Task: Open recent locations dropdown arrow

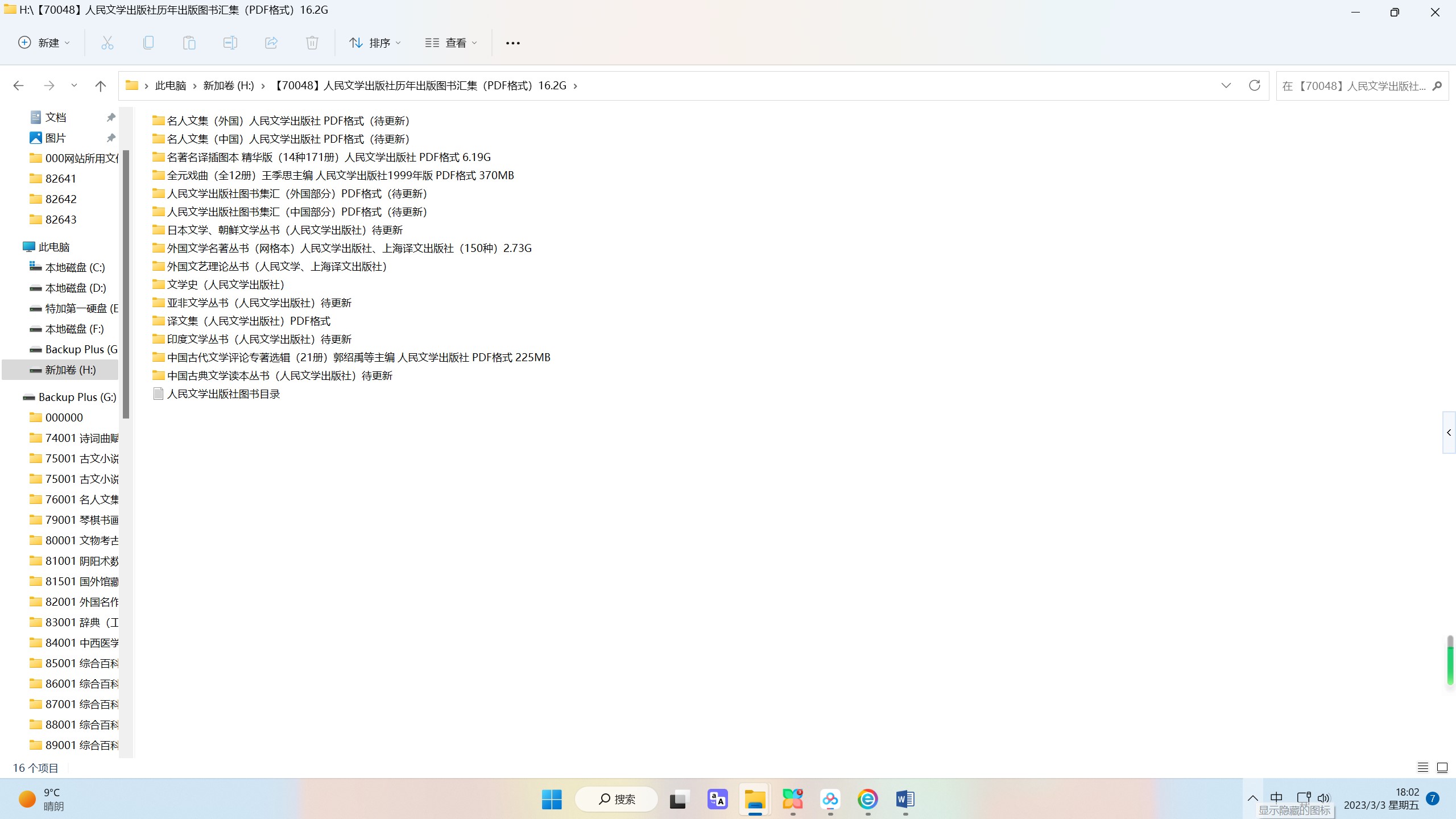Action: coord(74,86)
